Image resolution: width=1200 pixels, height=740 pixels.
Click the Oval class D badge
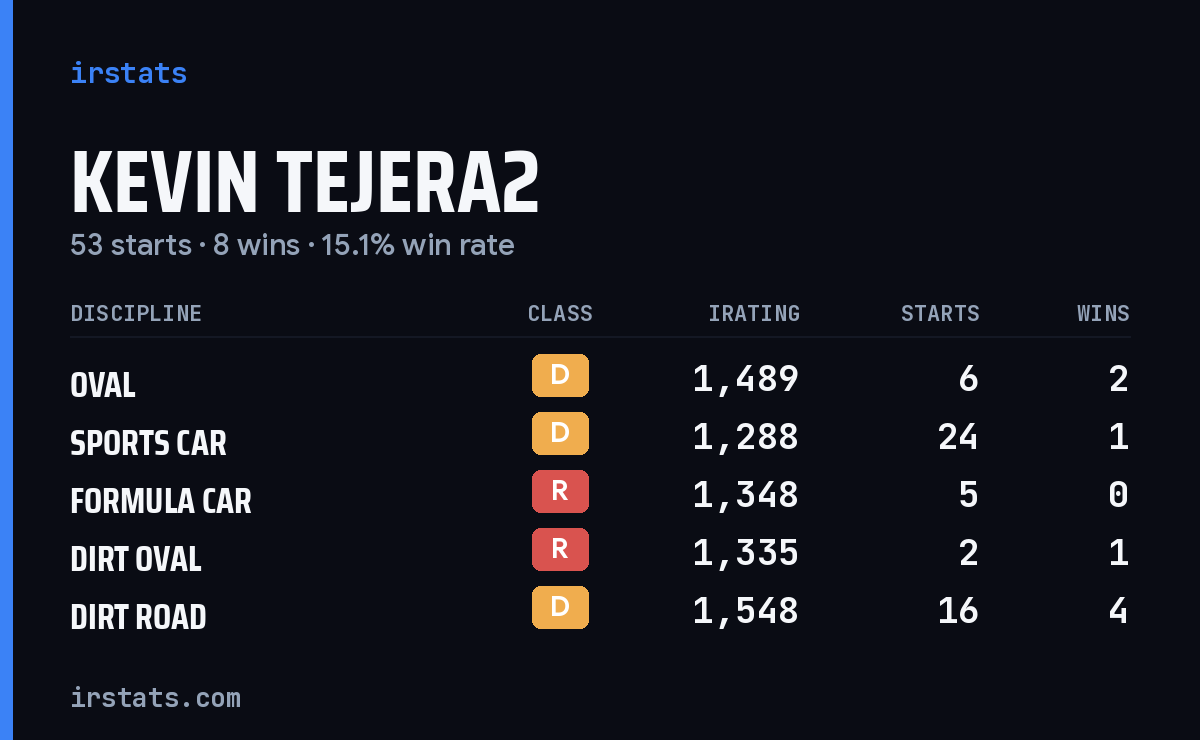[x=560, y=376]
